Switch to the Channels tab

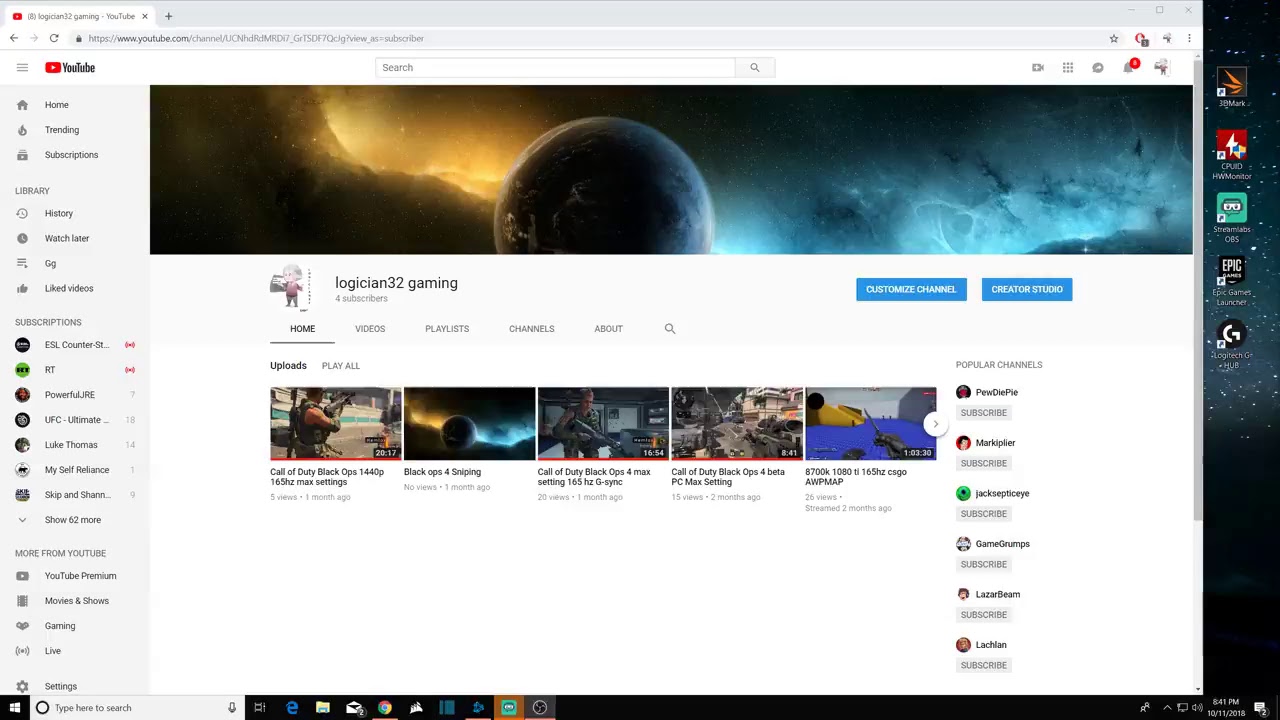pos(532,328)
